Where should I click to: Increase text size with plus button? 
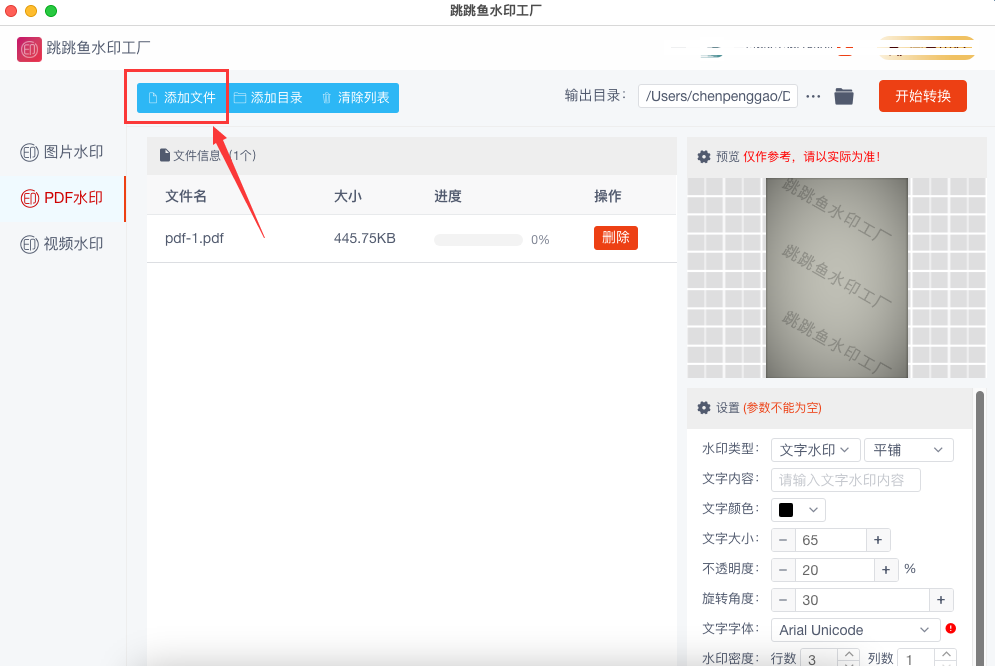pyautogui.click(x=877, y=540)
